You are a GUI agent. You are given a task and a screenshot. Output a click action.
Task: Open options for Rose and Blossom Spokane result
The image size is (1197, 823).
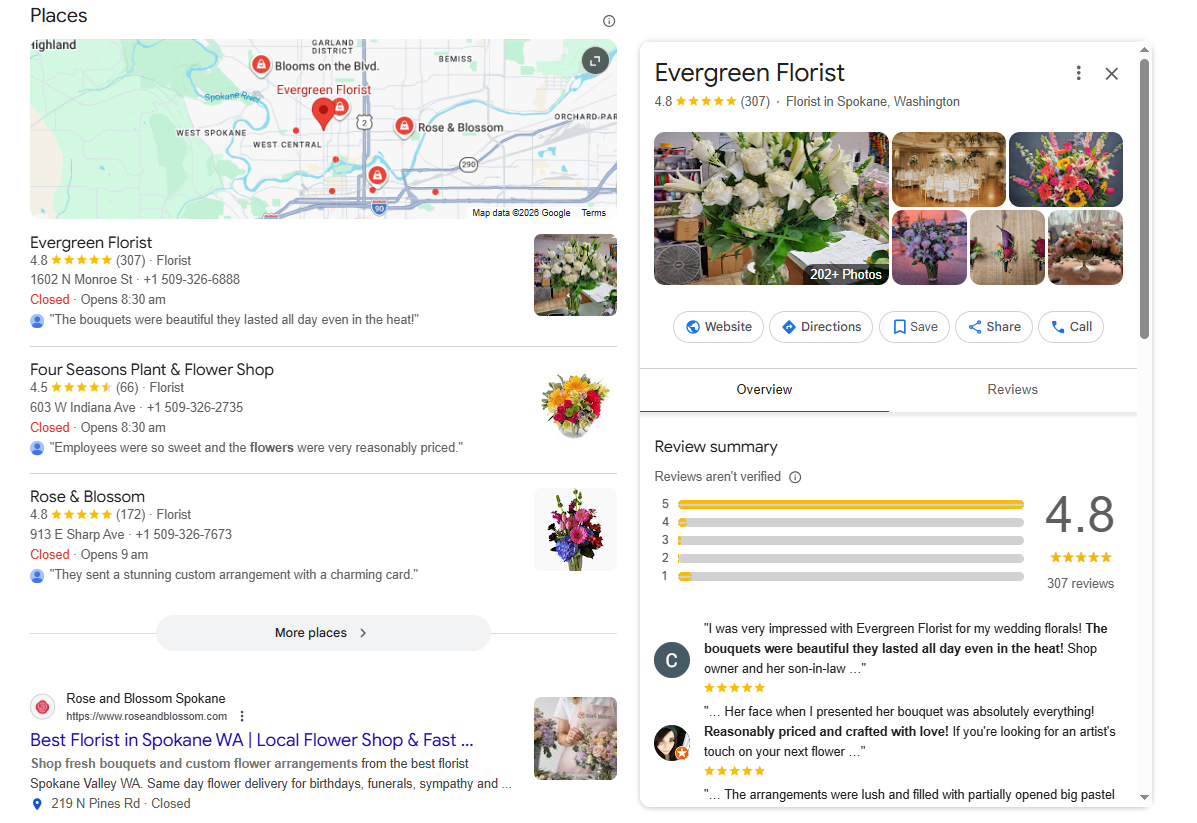242,716
